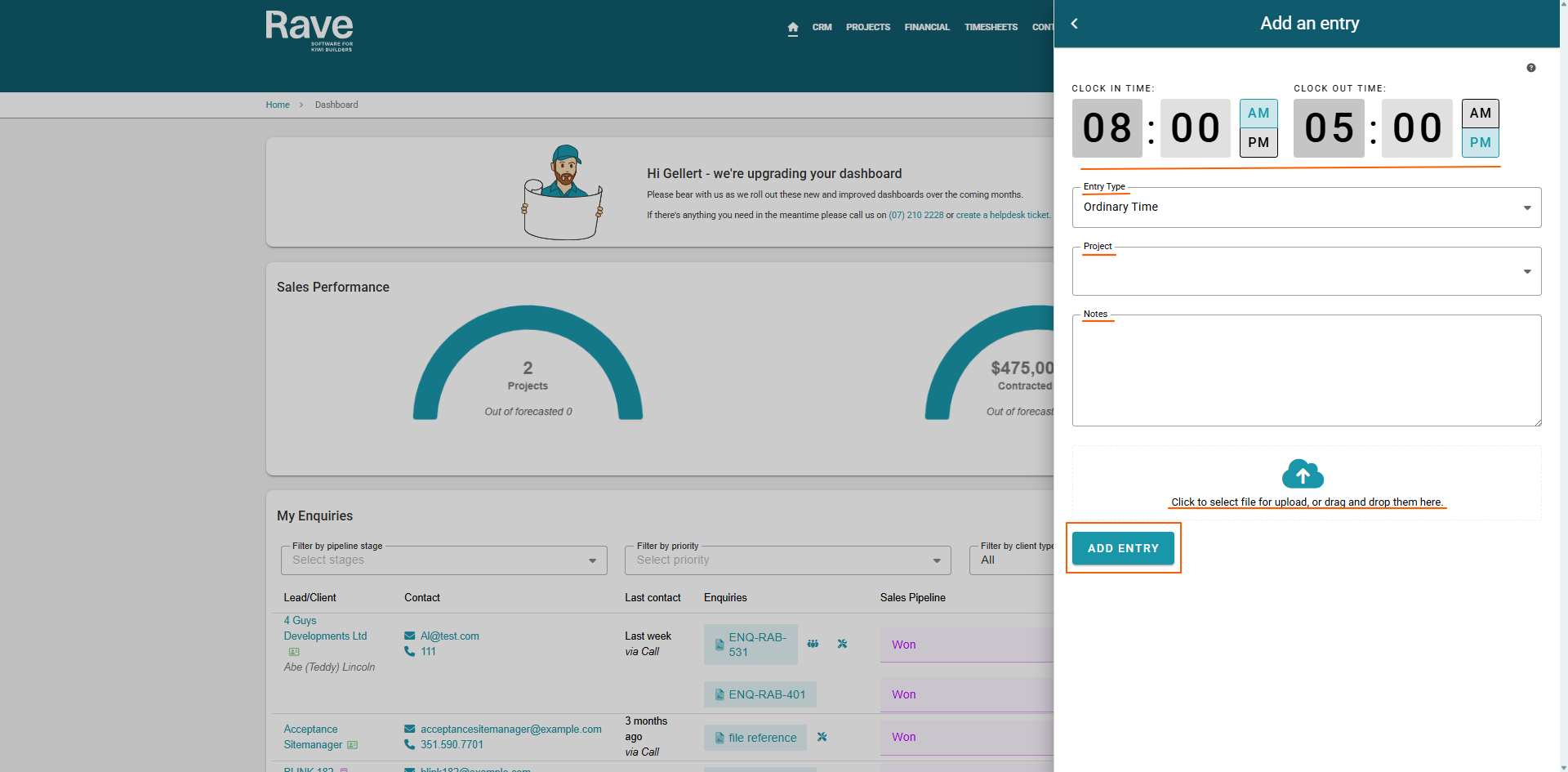The width and height of the screenshot is (1568, 772).
Task: Click the clock out minutes field
Action: pyautogui.click(x=1418, y=128)
